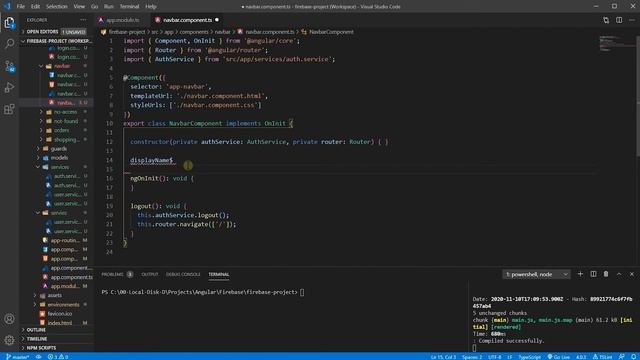Screen dimensions: 640x360
Task: Expand the Timeline section
Action: click(x=57, y=339)
